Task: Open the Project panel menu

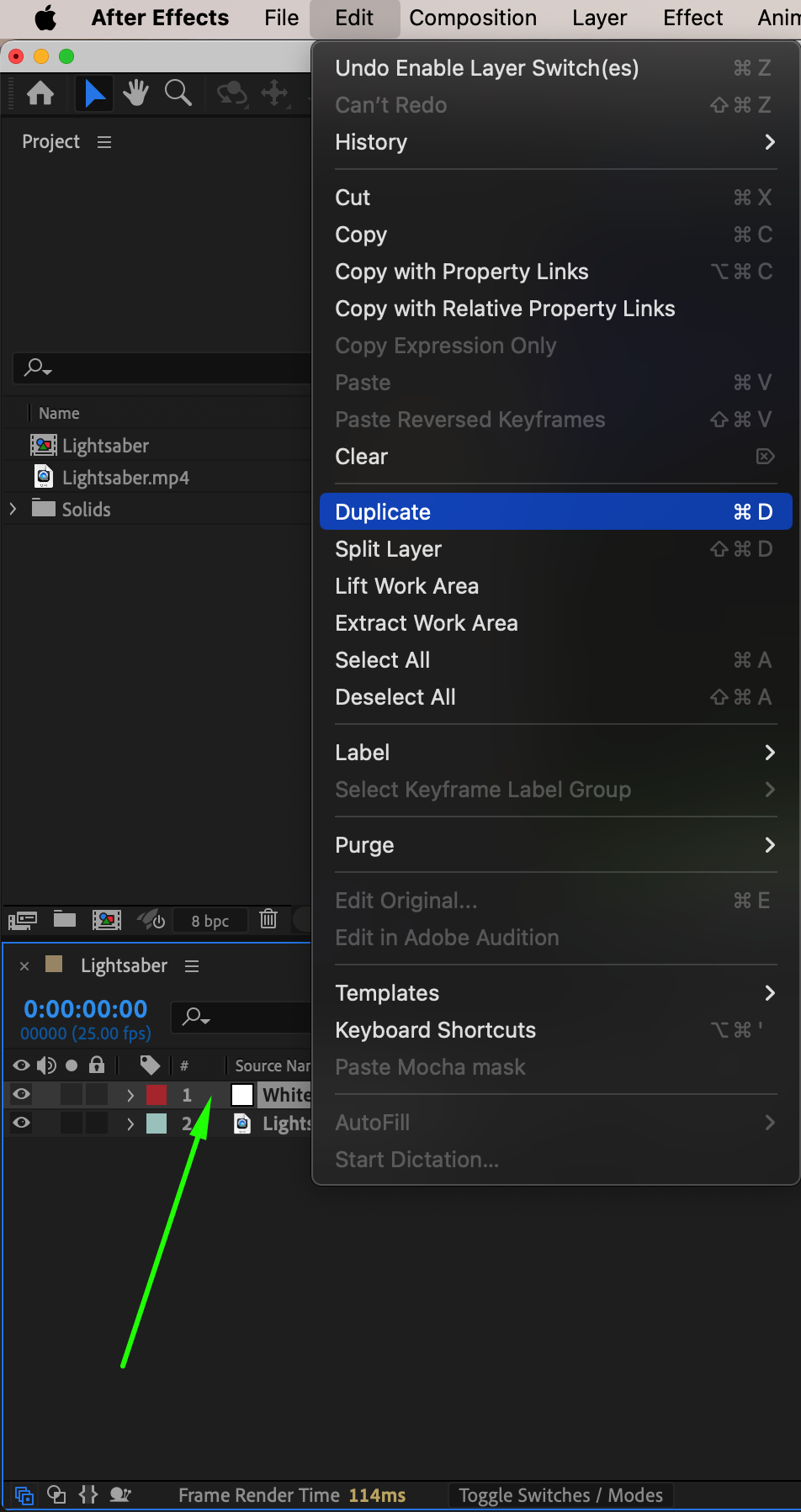Action: [x=104, y=142]
